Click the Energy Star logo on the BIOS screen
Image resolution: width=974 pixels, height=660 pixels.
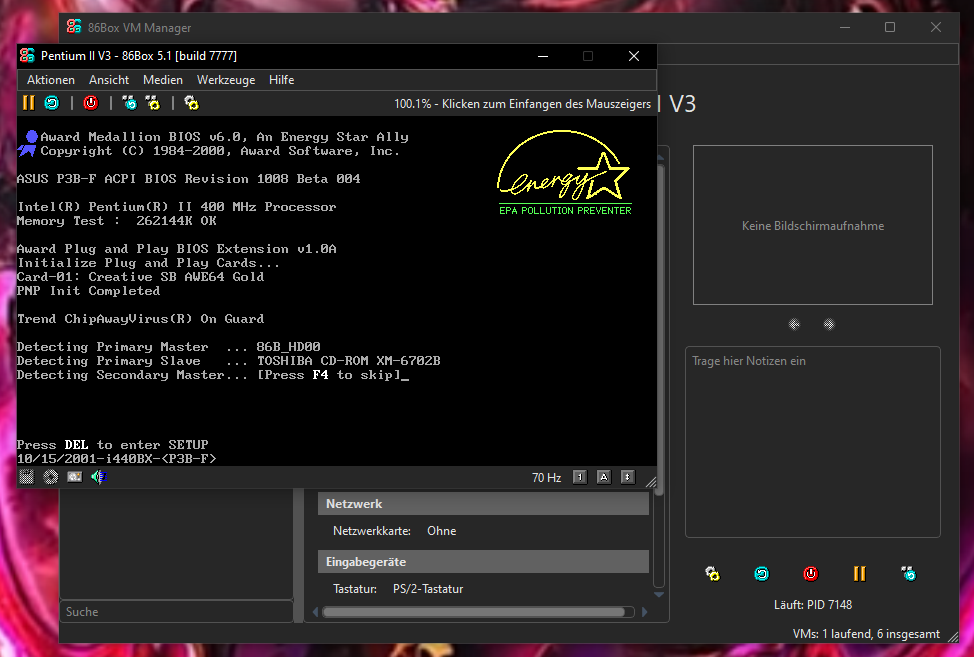point(565,173)
